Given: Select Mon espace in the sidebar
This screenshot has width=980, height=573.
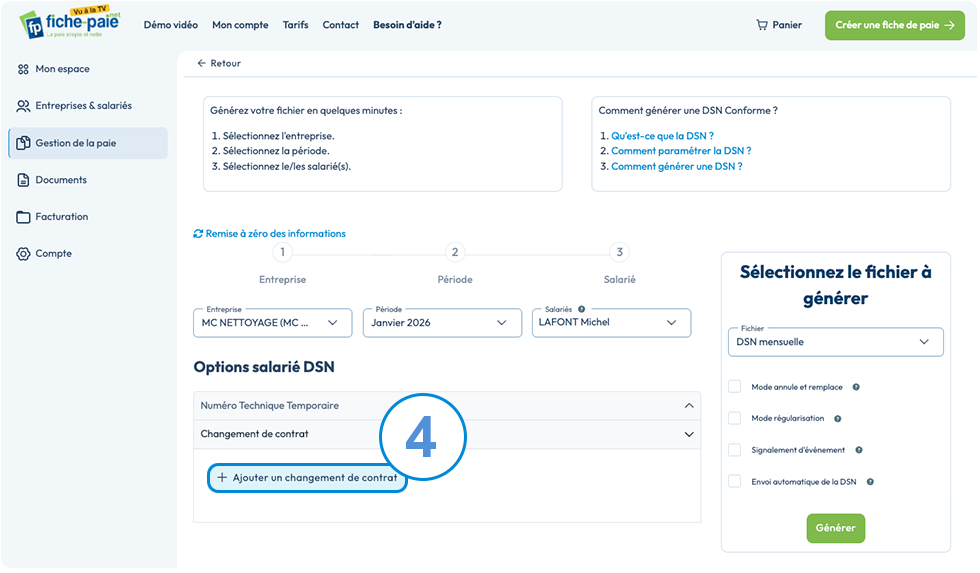Looking at the screenshot, I should tap(88, 69).
